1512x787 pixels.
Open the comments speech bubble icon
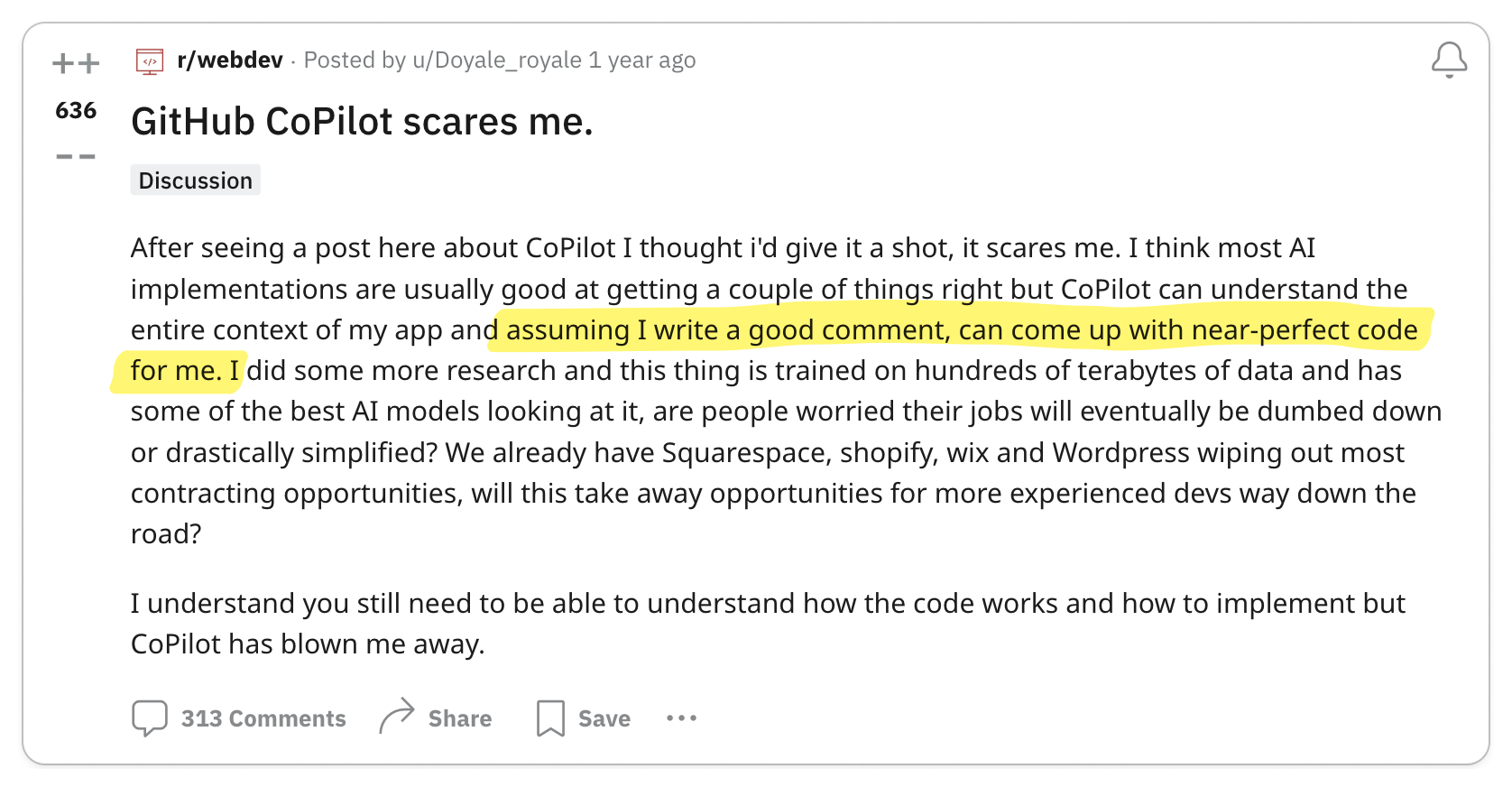click(150, 718)
